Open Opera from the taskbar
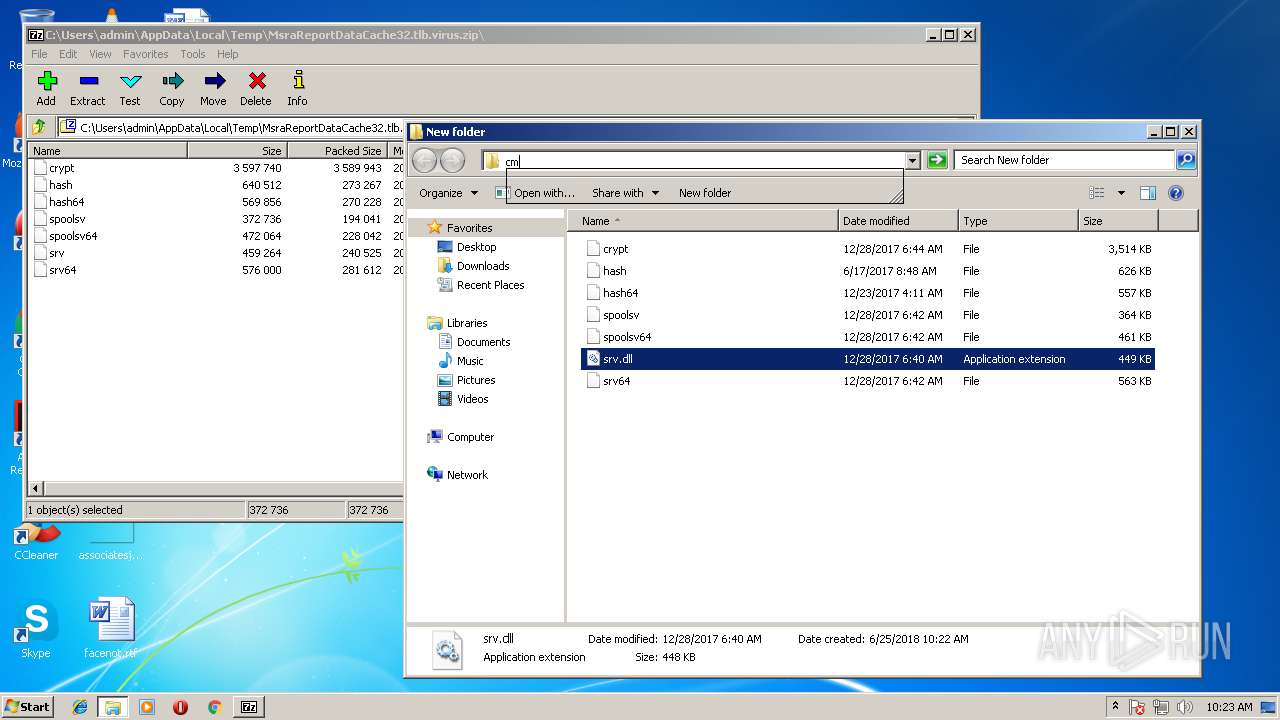 point(180,707)
